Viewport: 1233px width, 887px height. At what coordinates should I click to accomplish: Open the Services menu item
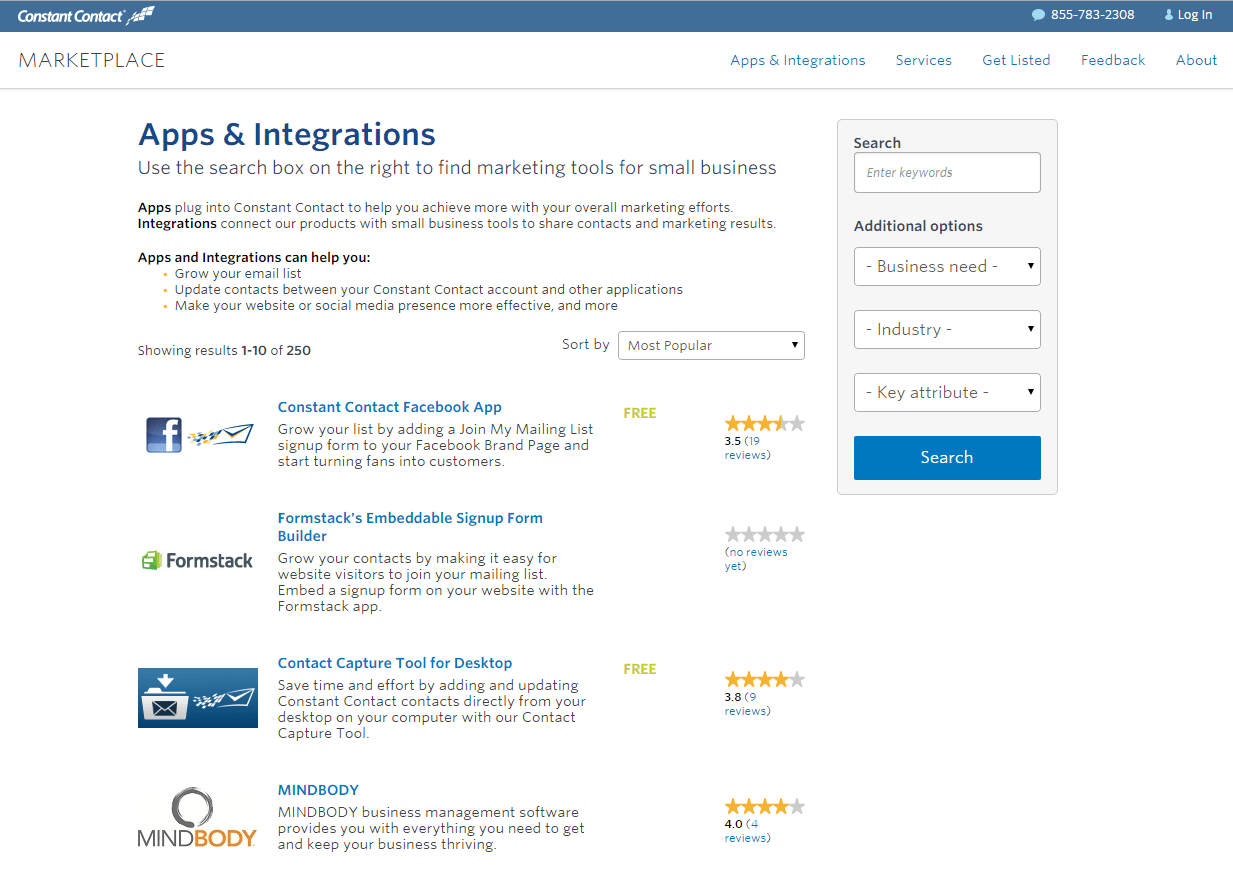pyautogui.click(x=923, y=60)
